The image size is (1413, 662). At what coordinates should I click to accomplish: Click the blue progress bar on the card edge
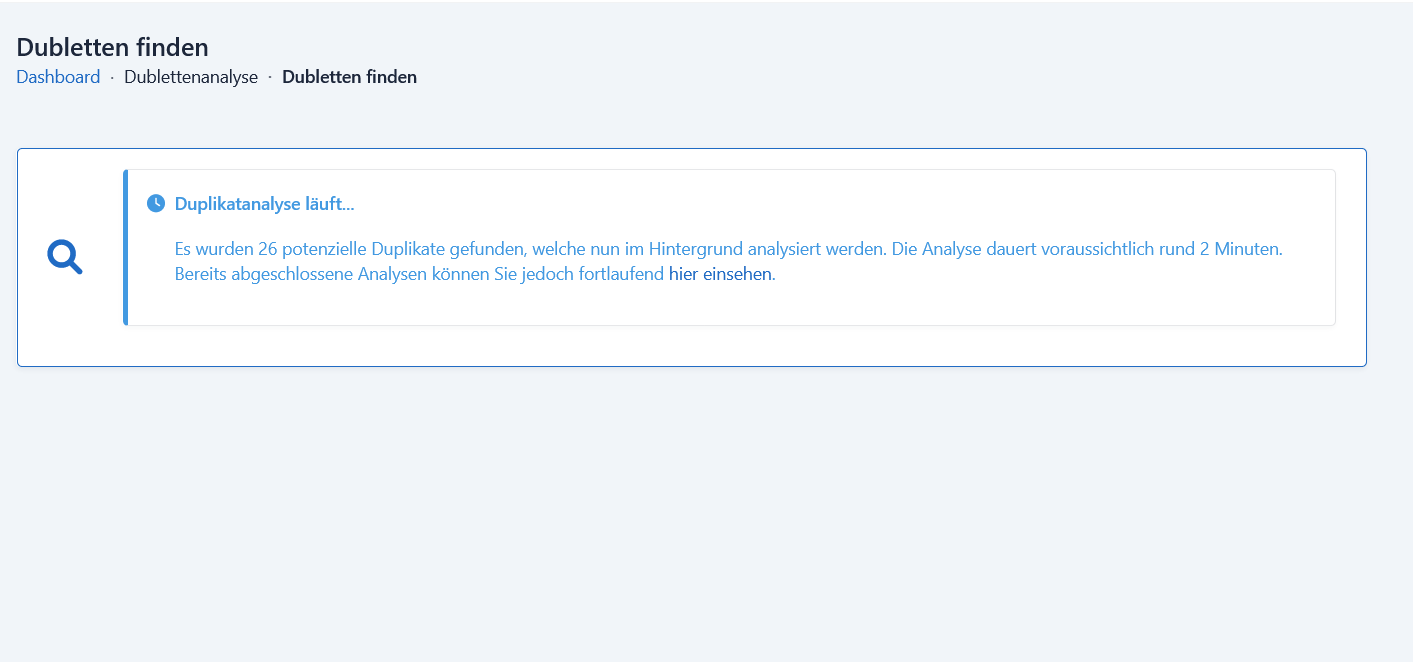click(126, 247)
